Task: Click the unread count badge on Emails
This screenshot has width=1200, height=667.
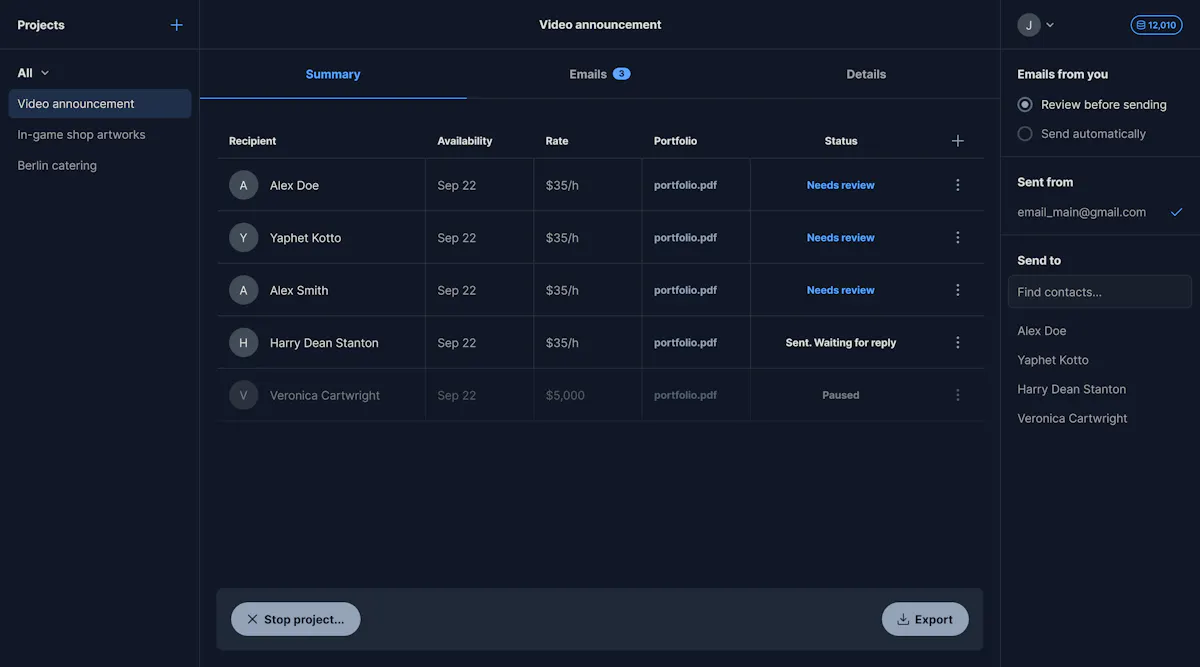Action: tap(622, 74)
